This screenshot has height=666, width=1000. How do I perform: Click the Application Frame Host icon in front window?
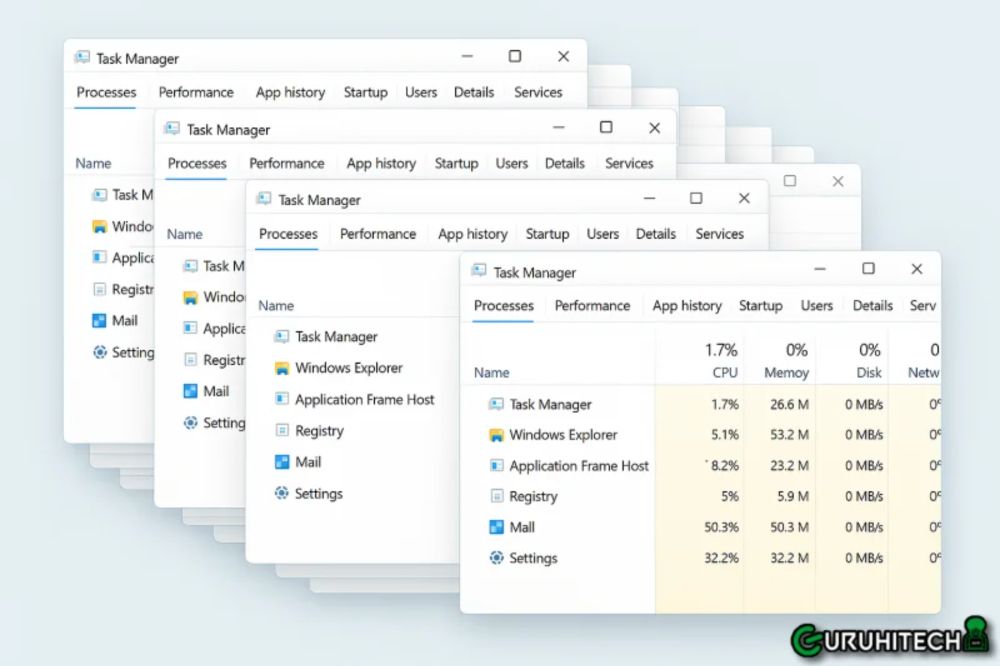click(496, 466)
